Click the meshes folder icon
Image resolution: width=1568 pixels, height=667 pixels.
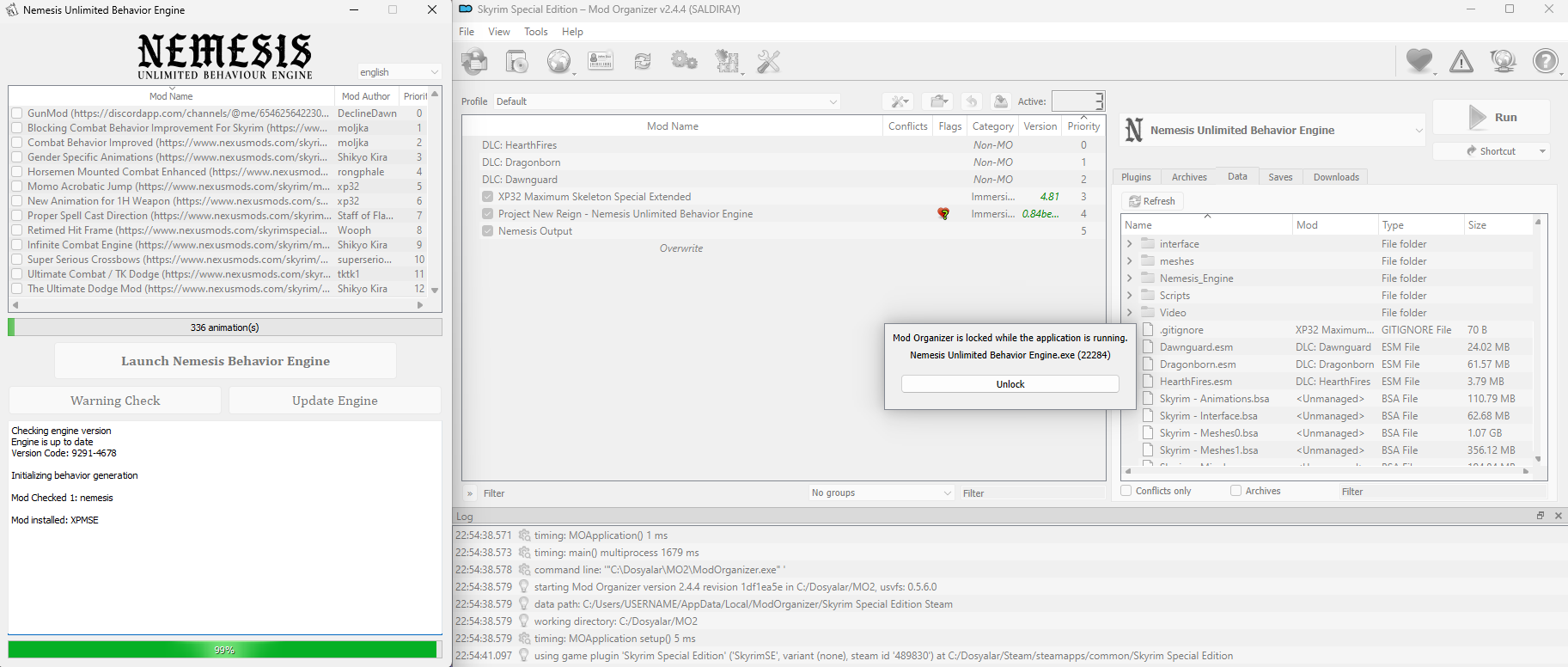pos(1148,260)
